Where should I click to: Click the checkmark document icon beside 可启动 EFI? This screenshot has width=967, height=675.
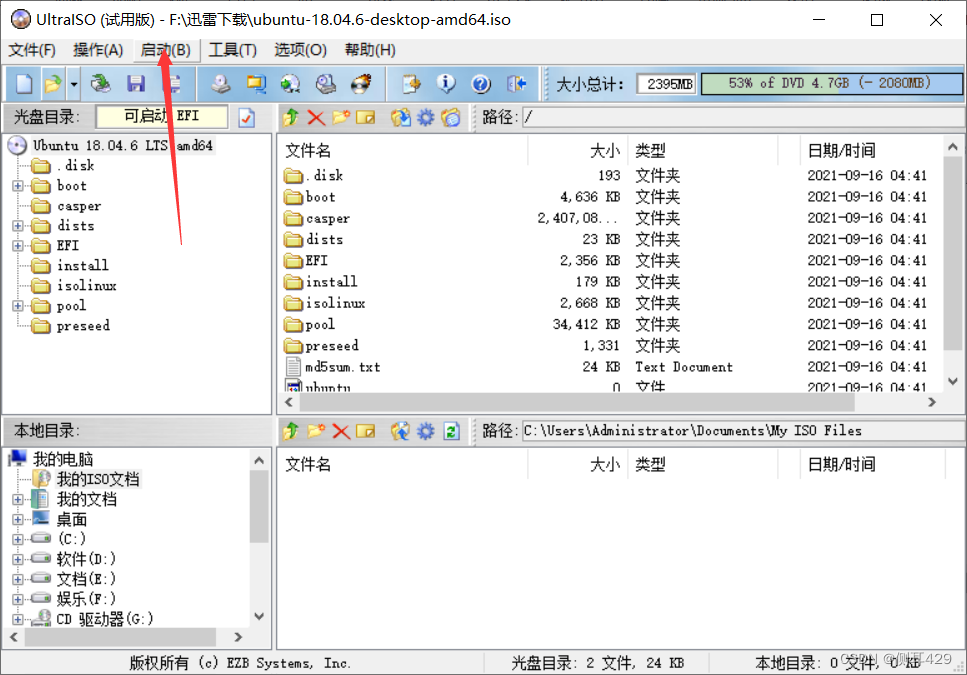(x=247, y=117)
